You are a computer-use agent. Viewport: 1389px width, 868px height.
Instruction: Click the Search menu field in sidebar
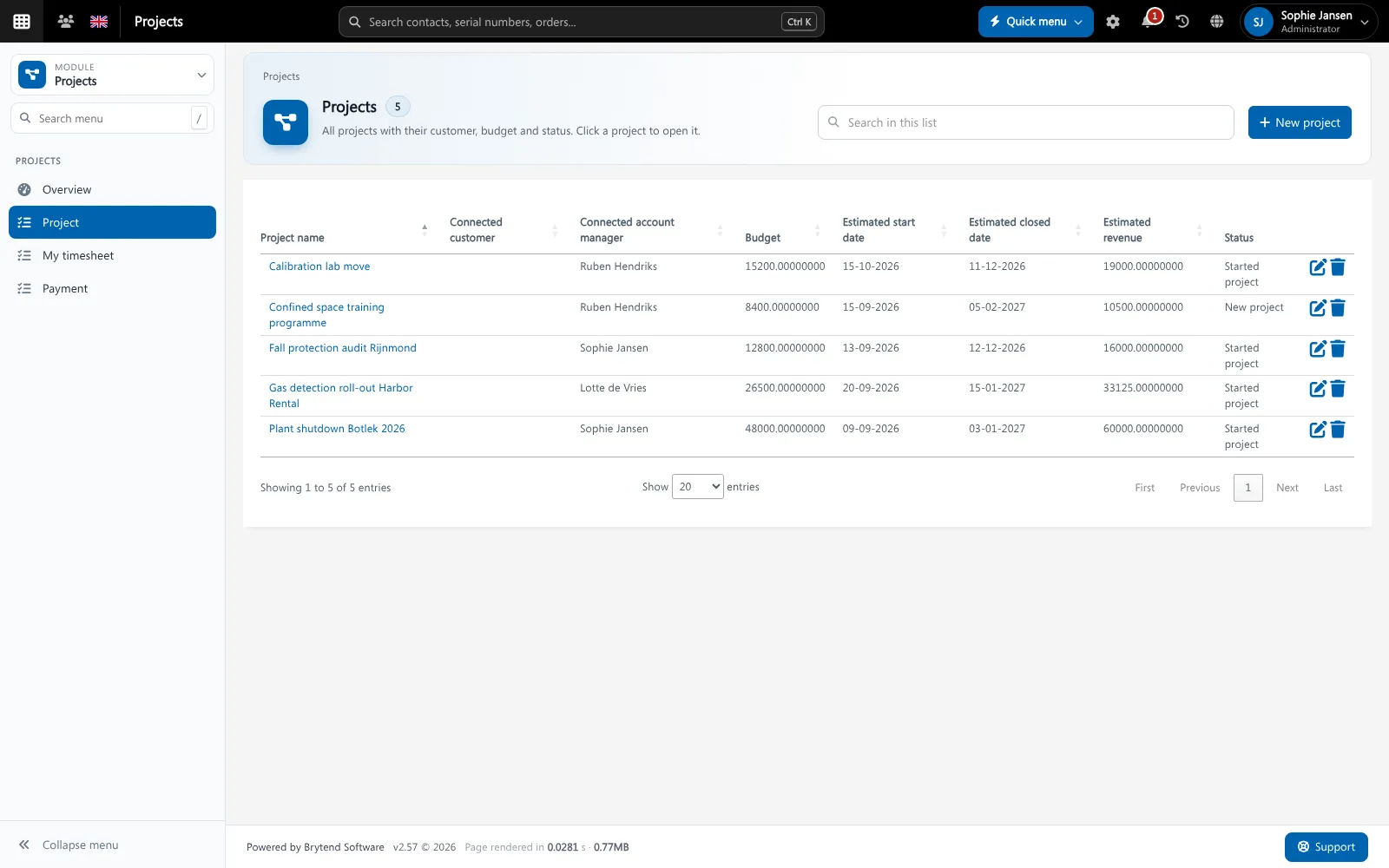coord(112,118)
